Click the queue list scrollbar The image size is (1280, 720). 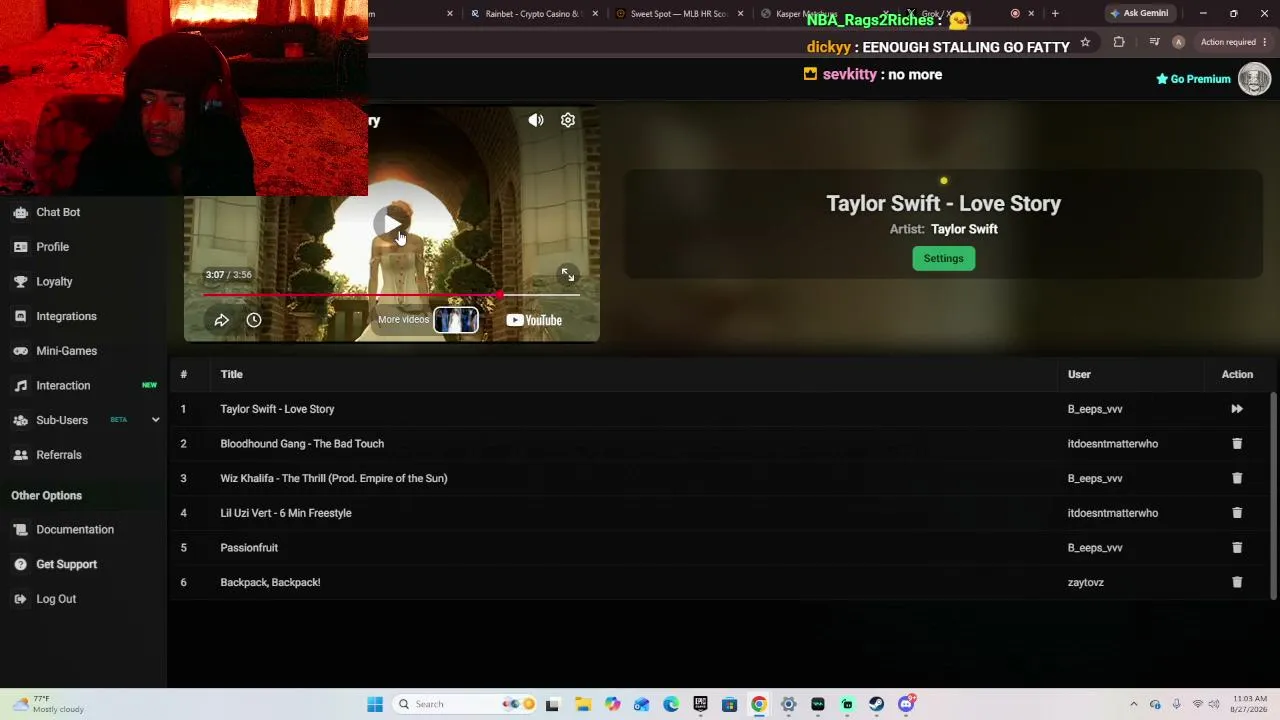(x=1273, y=495)
